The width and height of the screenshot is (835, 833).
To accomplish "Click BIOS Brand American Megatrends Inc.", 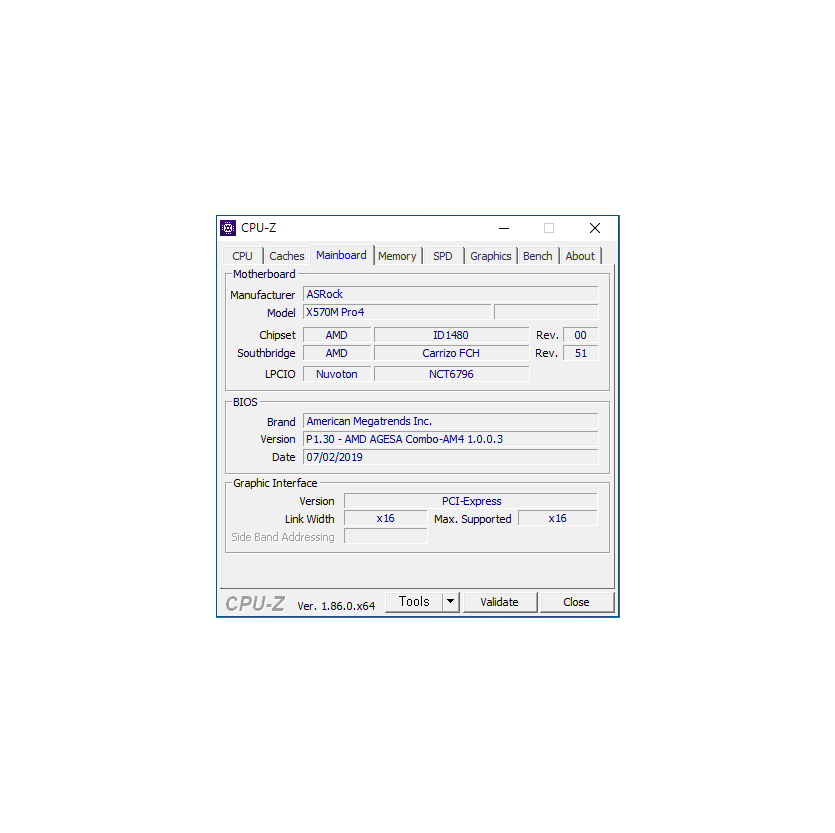I will pos(451,421).
